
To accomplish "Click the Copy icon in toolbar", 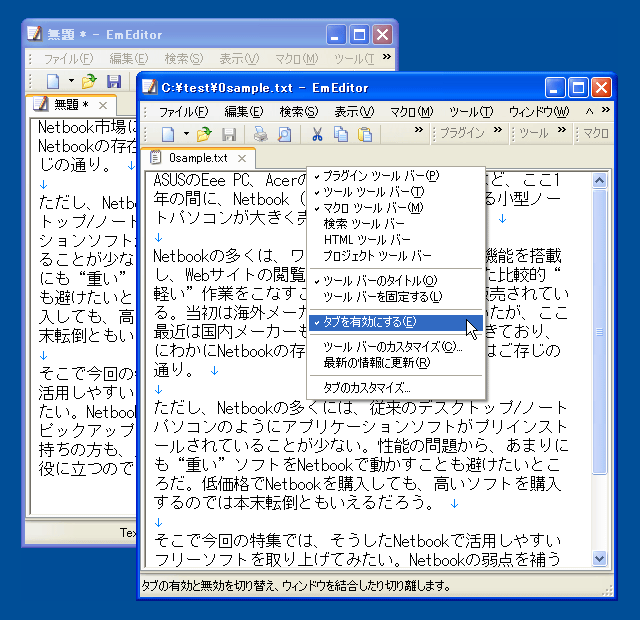I will click(341, 134).
